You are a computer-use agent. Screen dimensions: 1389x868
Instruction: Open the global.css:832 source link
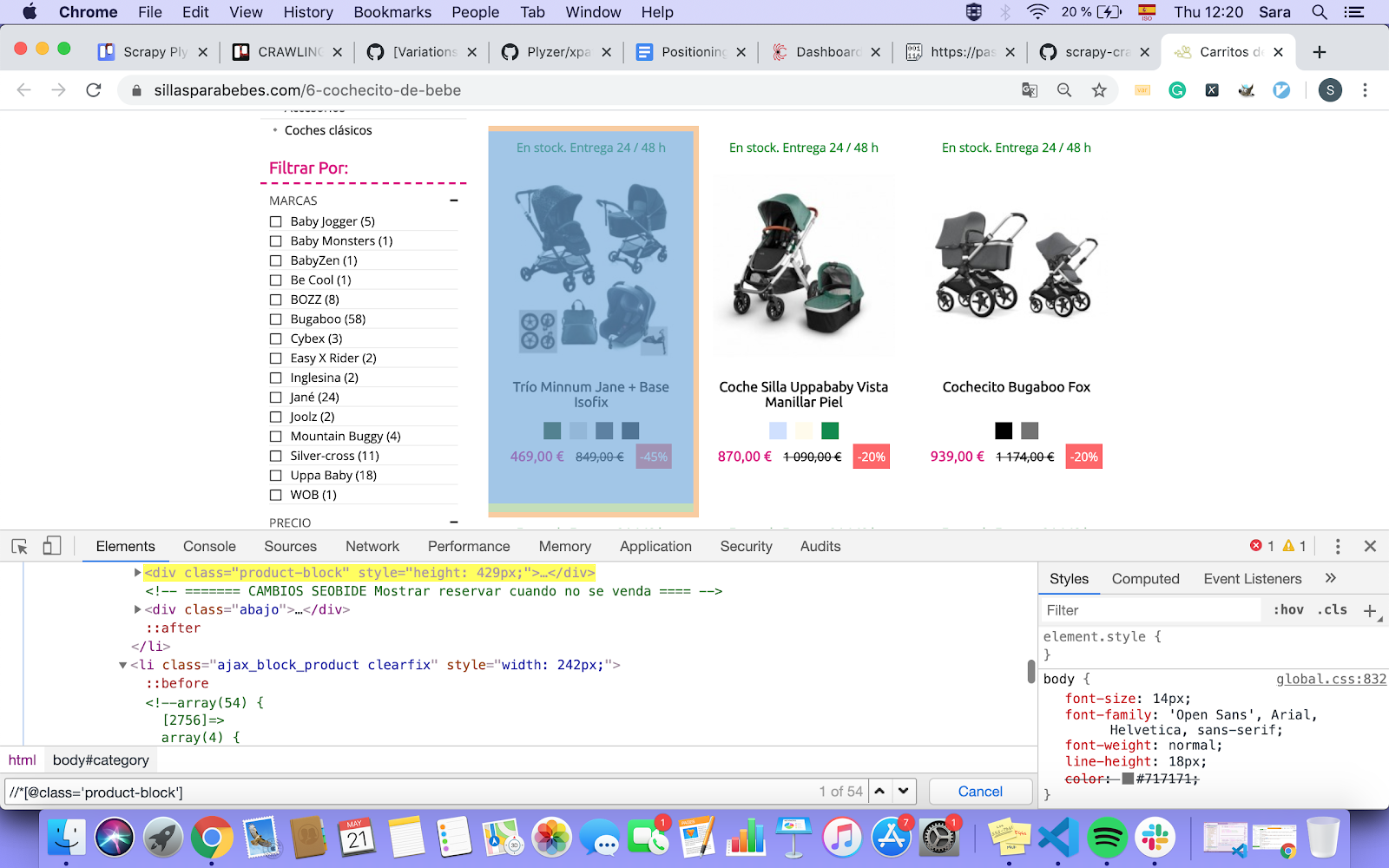click(x=1331, y=679)
